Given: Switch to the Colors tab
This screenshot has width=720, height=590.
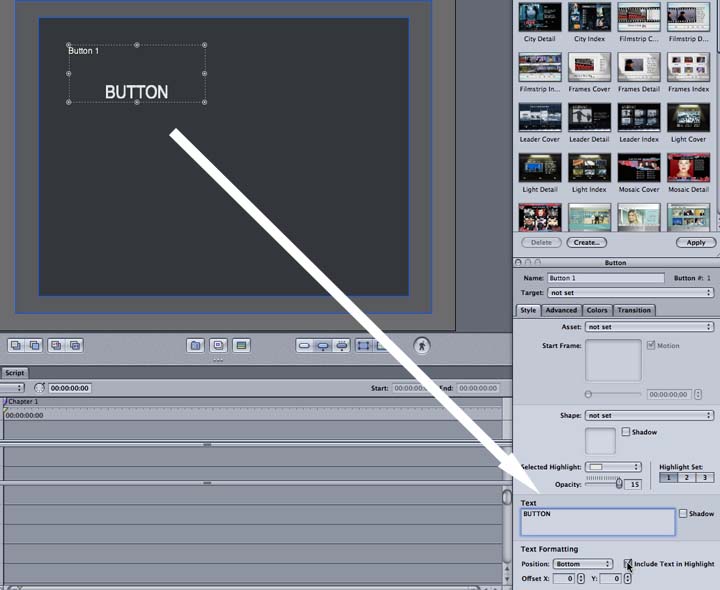Looking at the screenshot, I should tap(597, 310).
